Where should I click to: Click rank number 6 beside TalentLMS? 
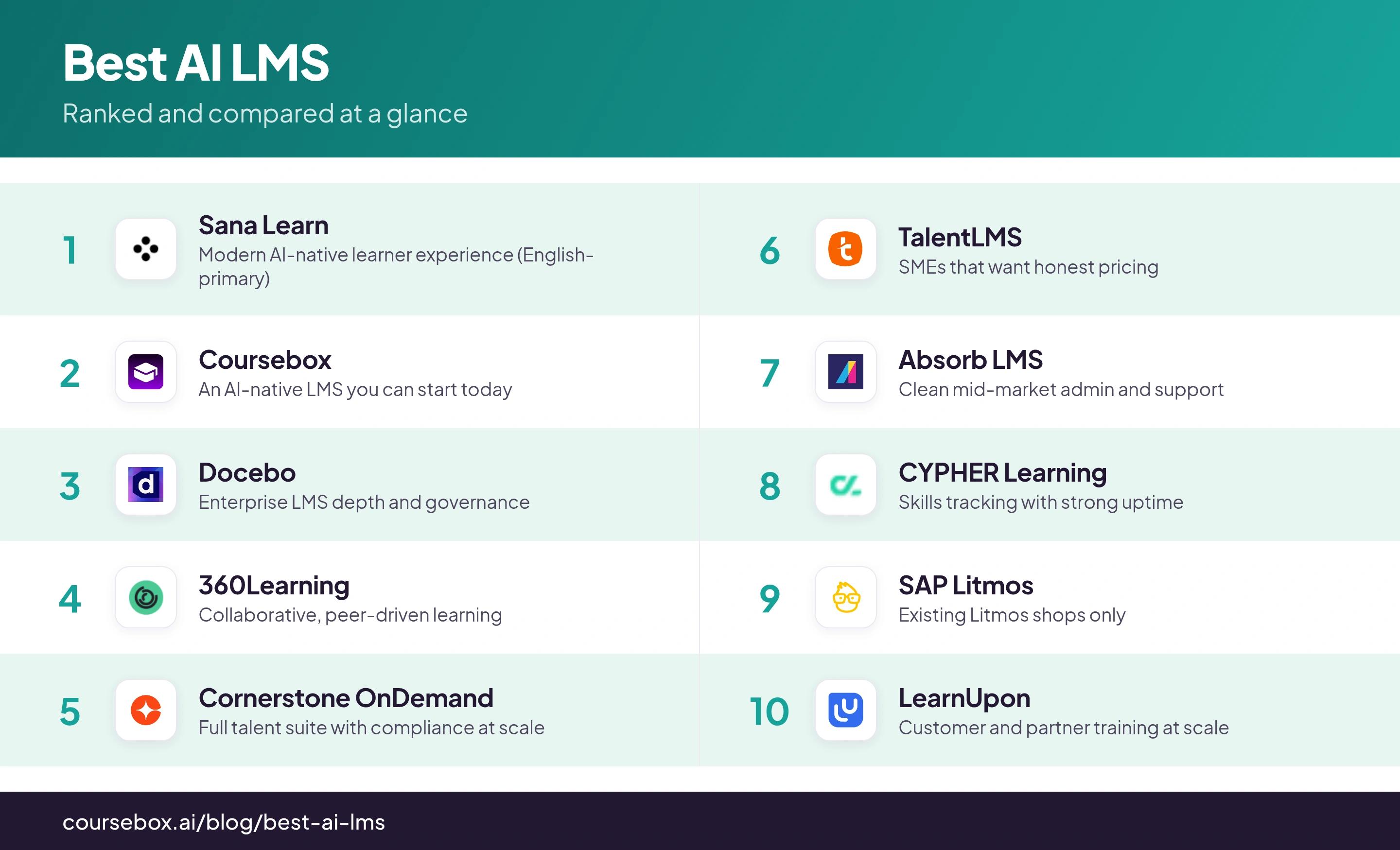[x=770, y=250]
